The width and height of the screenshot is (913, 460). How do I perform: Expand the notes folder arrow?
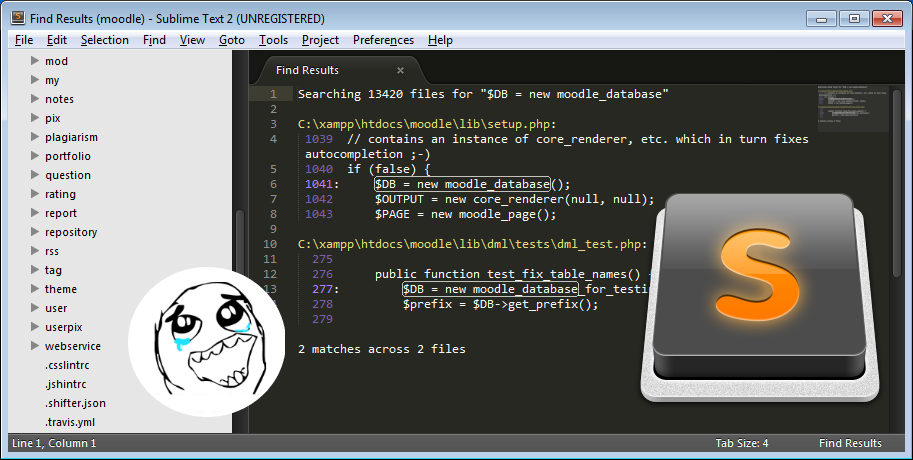point(35,98)
